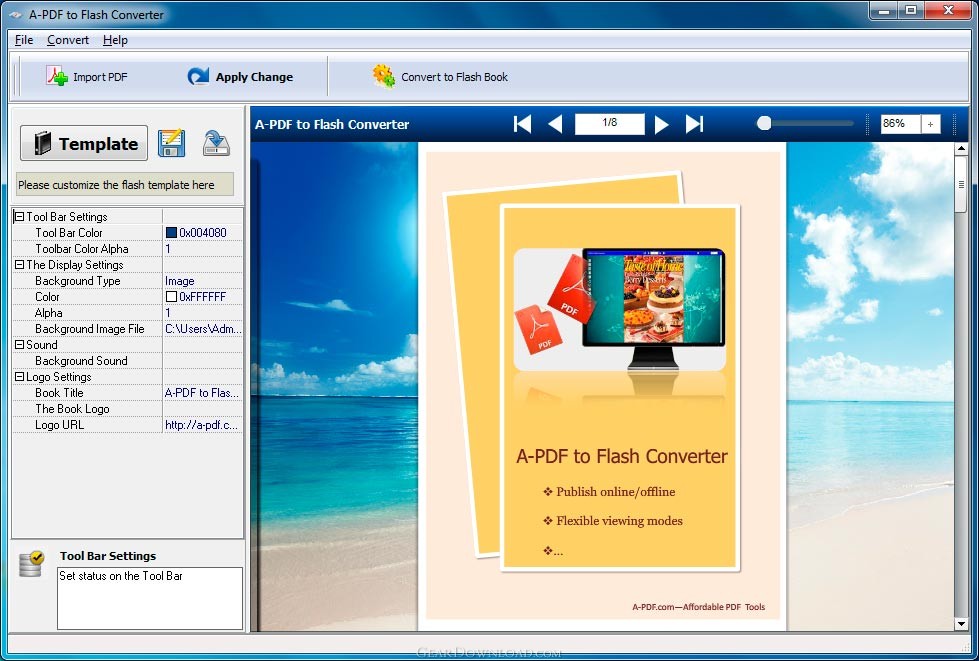Click the preview scrollbar down arrow
This screenshot has width=979, height=661.
click(x=961, y=624)
